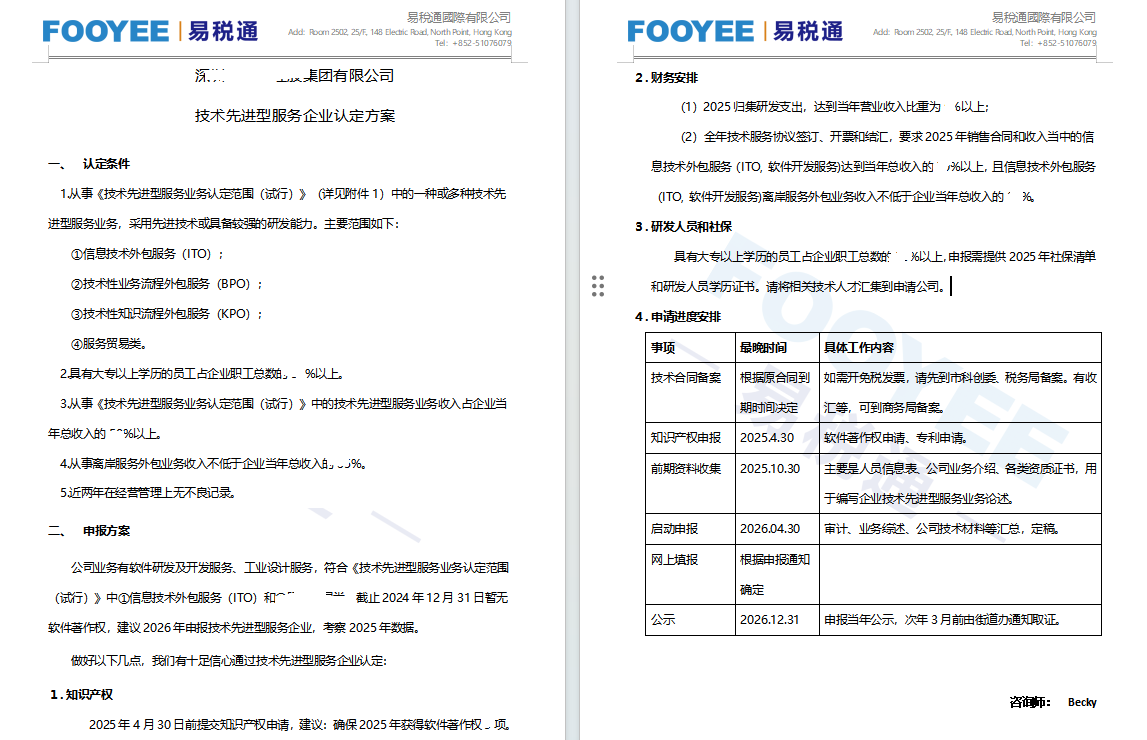Click the table header 具体工作内容
Image resolution: width=1147 pixels, height=740 pixels.
[859, 347]
